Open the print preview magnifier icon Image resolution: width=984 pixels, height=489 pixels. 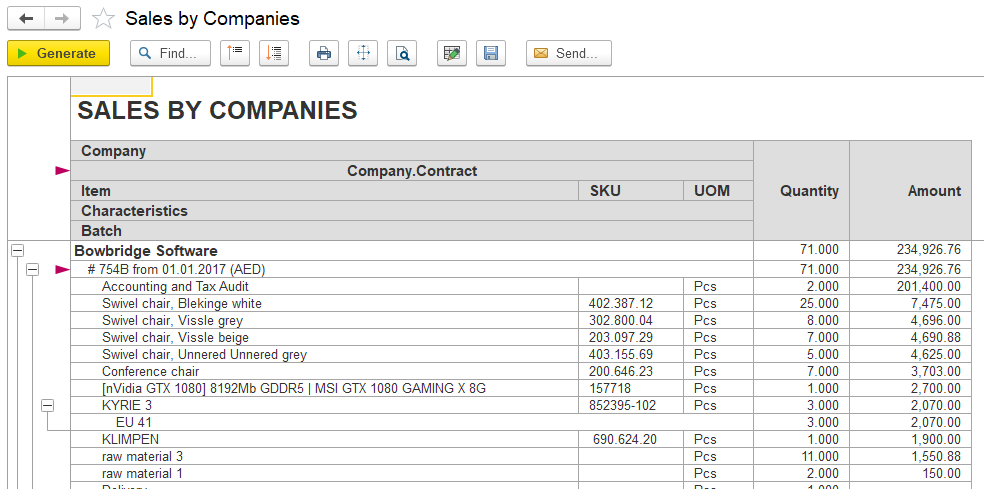[402, 53]
